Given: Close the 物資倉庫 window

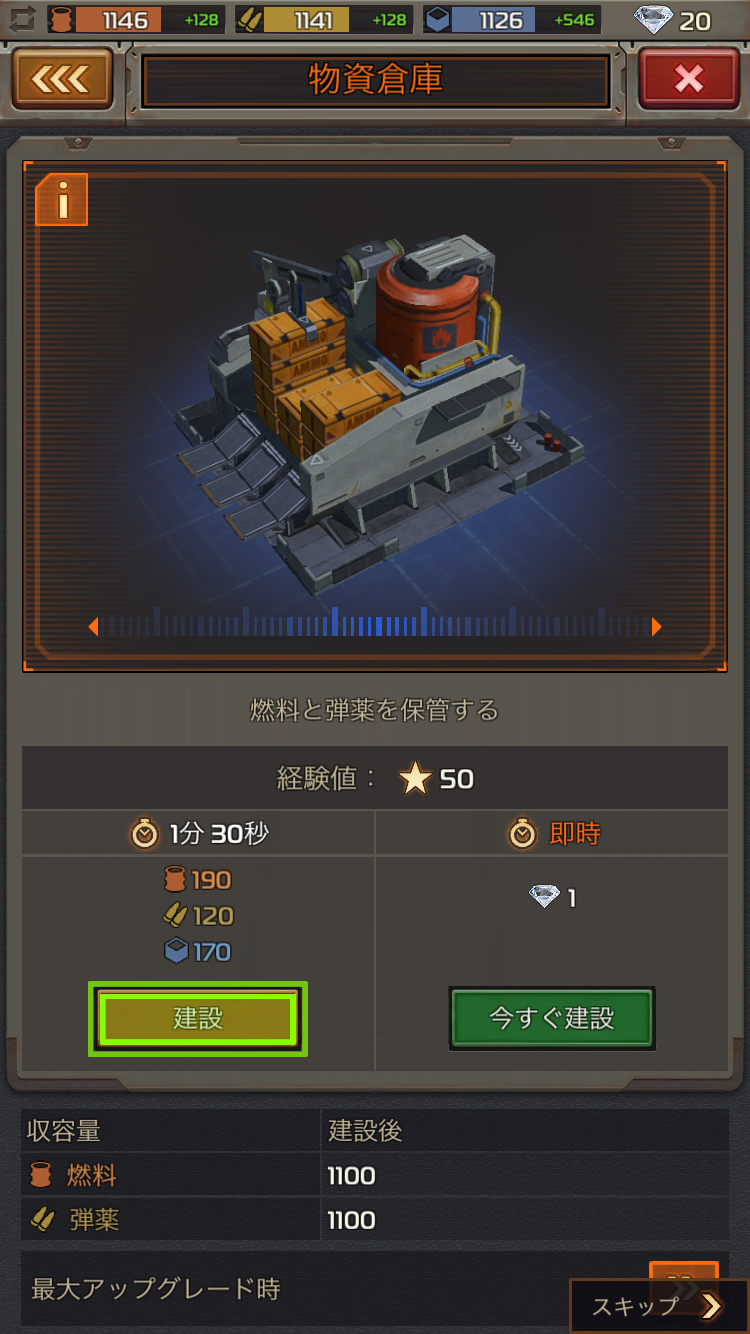Looking at the screenshot, I should coord(689,79).
